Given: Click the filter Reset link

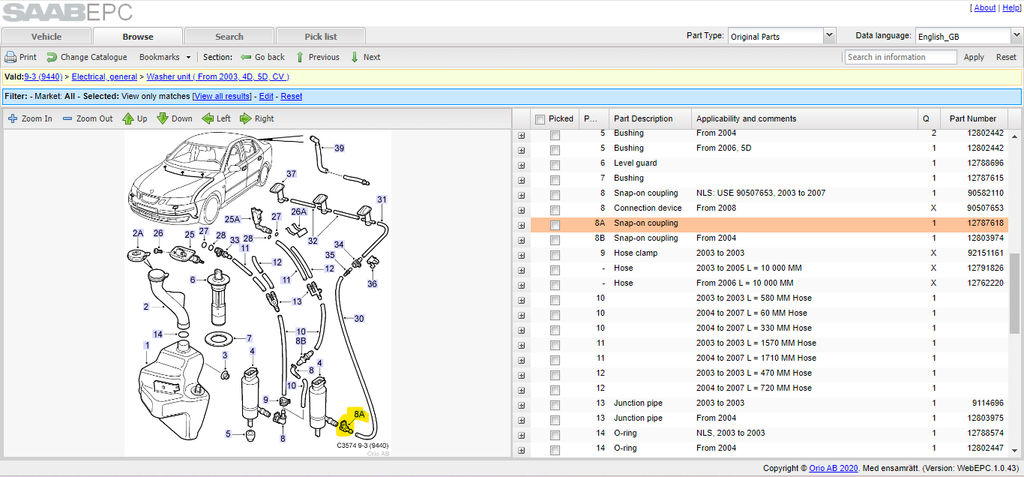Looking at the screenshot, I should pyautogui.click(x=291, y=97).
